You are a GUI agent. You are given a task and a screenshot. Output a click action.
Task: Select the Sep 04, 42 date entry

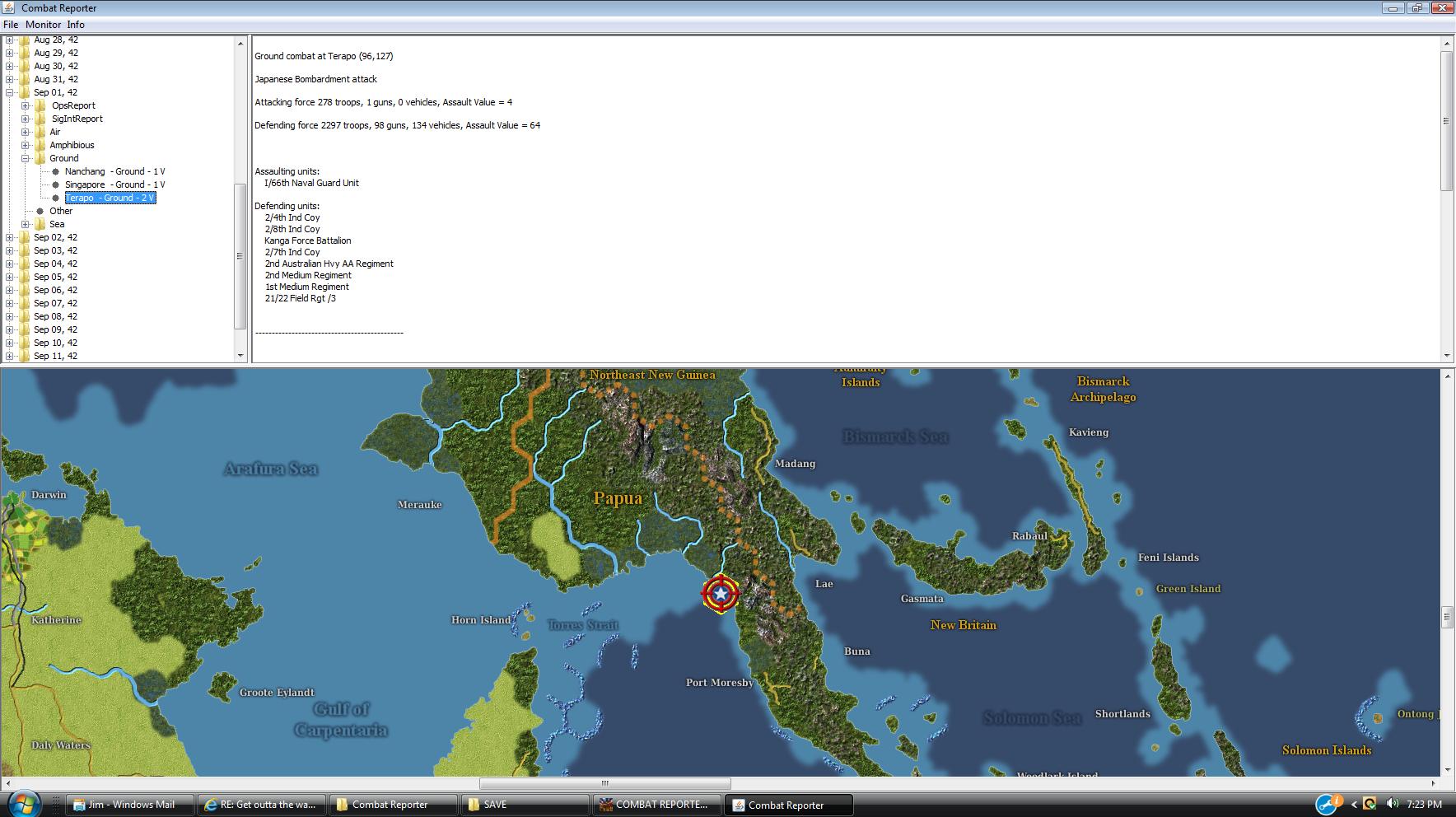coord(55,264)
